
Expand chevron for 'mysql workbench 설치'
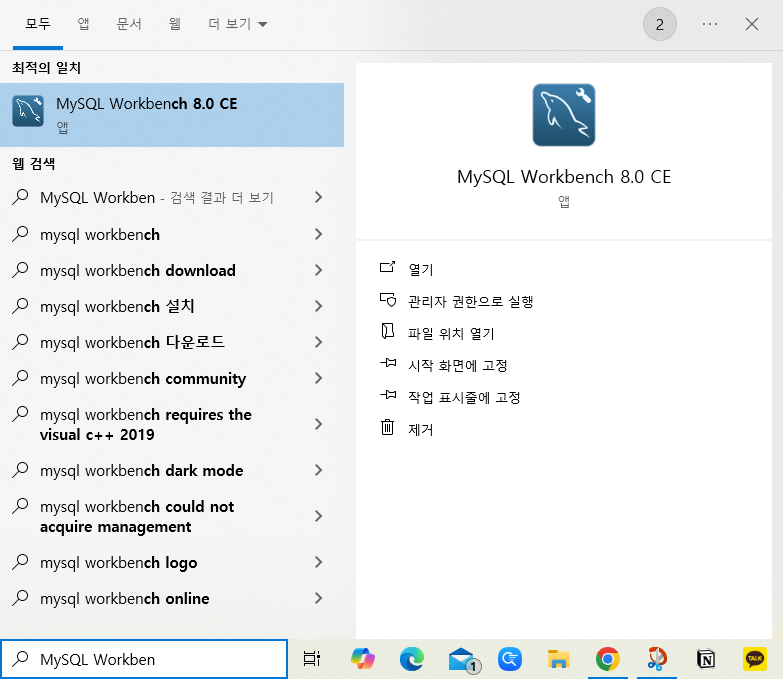point(319,306)
